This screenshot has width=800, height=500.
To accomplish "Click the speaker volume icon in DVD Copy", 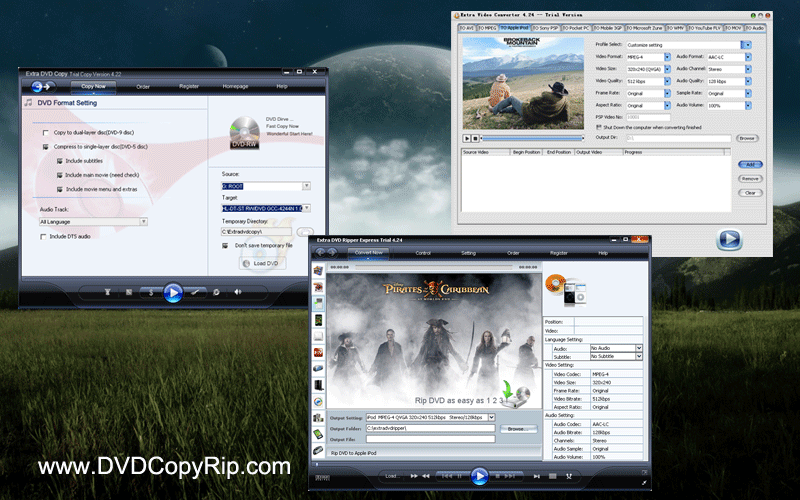I will [x=237, y=292].
